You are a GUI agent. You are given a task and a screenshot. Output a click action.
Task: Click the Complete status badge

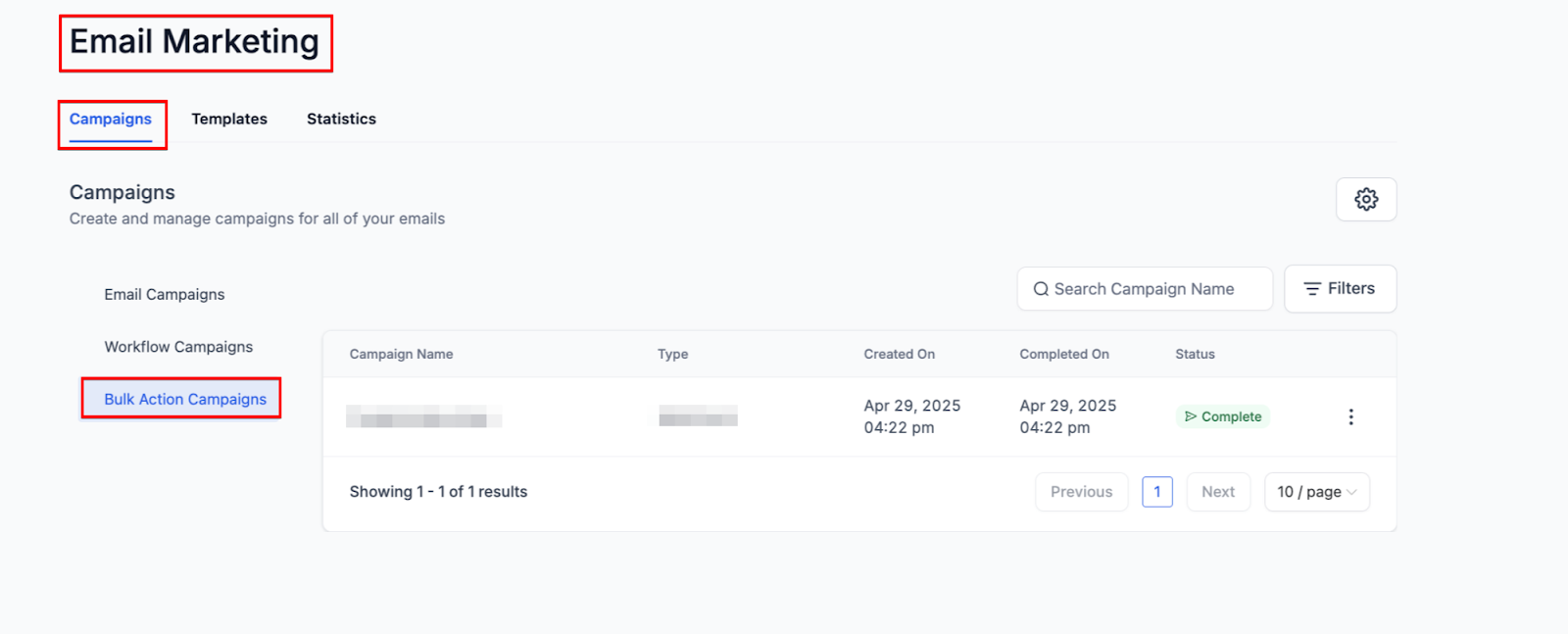[x=1222, y=416]
